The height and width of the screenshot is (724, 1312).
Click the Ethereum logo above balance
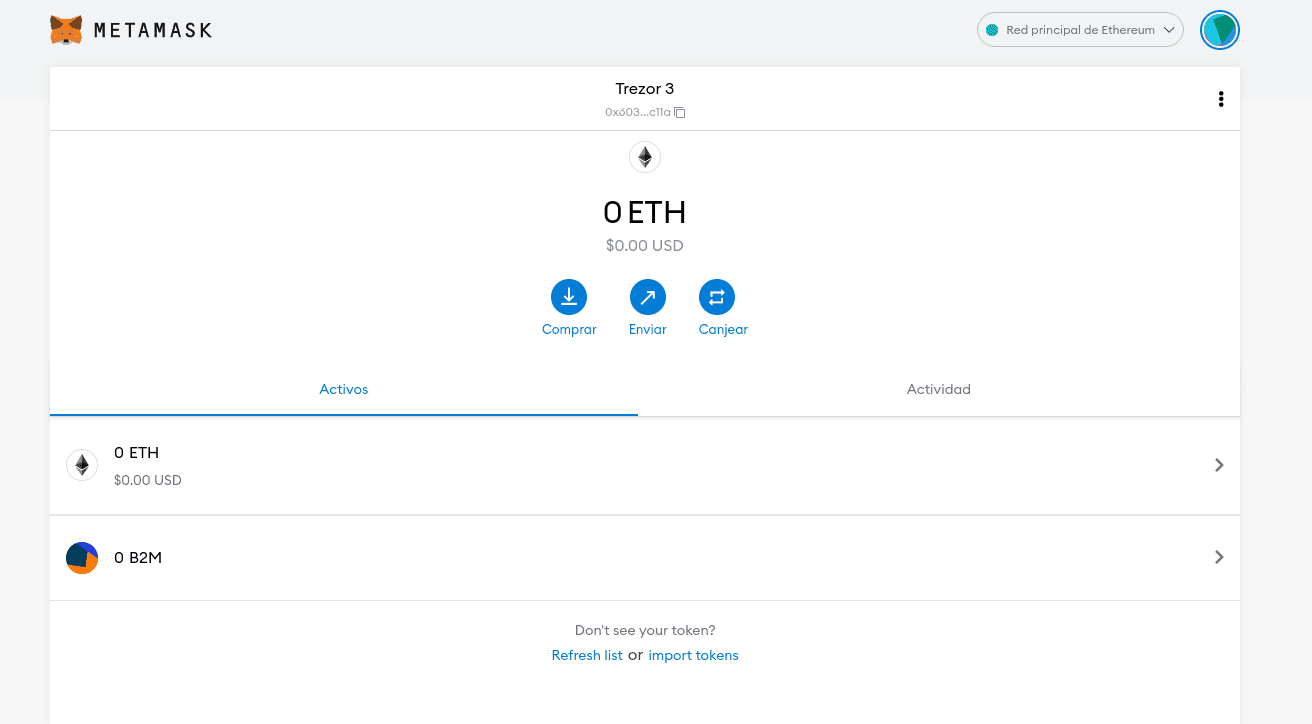tap(645, 157)
